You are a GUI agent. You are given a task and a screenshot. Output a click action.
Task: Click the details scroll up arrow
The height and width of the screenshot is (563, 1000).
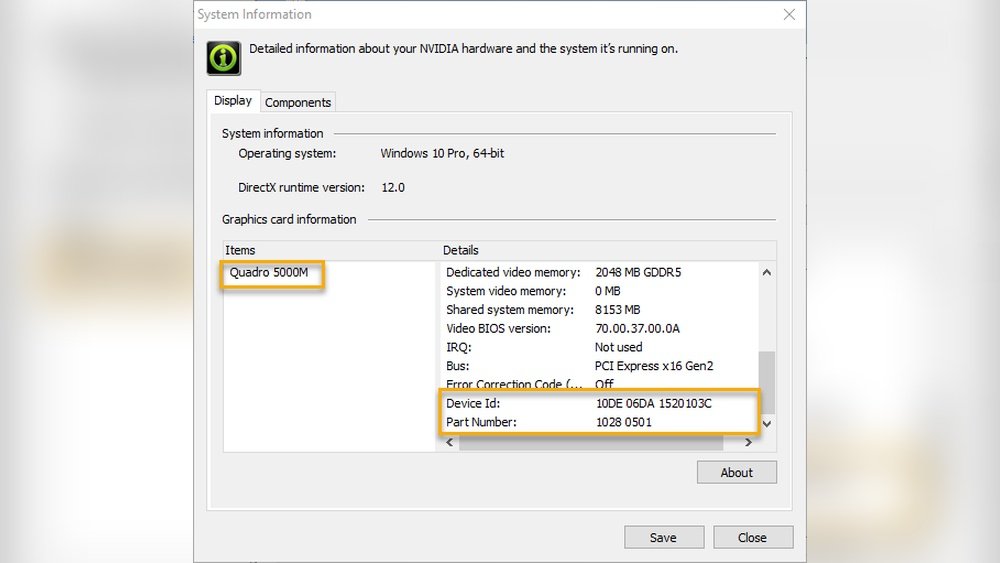tap(767, 272)
